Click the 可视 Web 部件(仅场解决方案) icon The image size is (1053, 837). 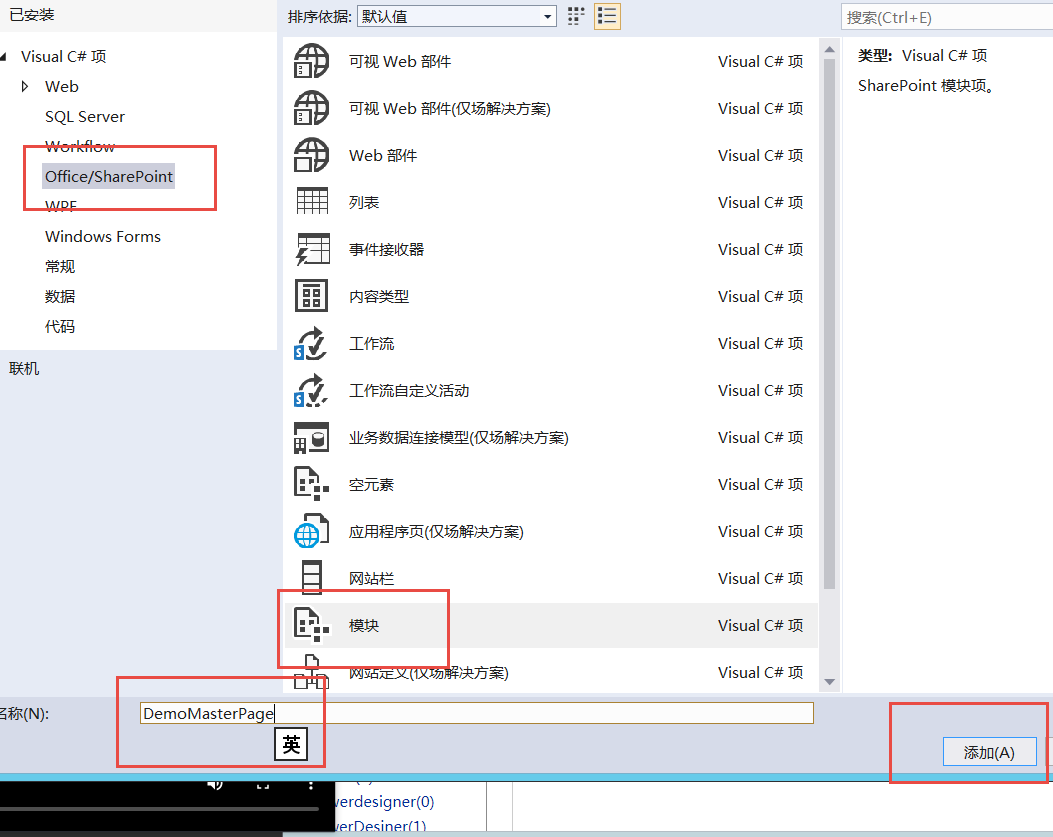click(312, 108)
